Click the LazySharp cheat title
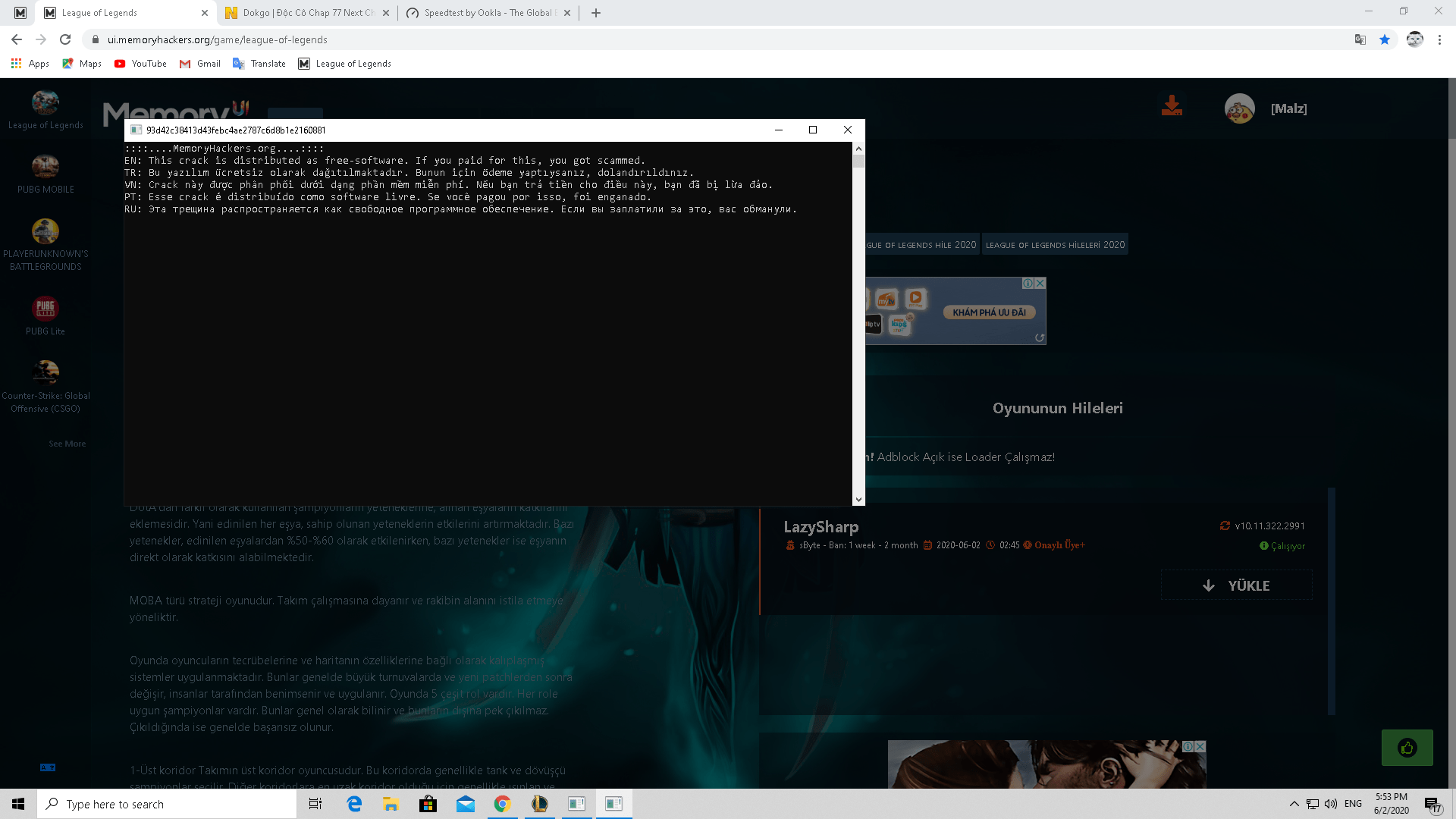The image size is (1456, 819). (x=821, y=527)
